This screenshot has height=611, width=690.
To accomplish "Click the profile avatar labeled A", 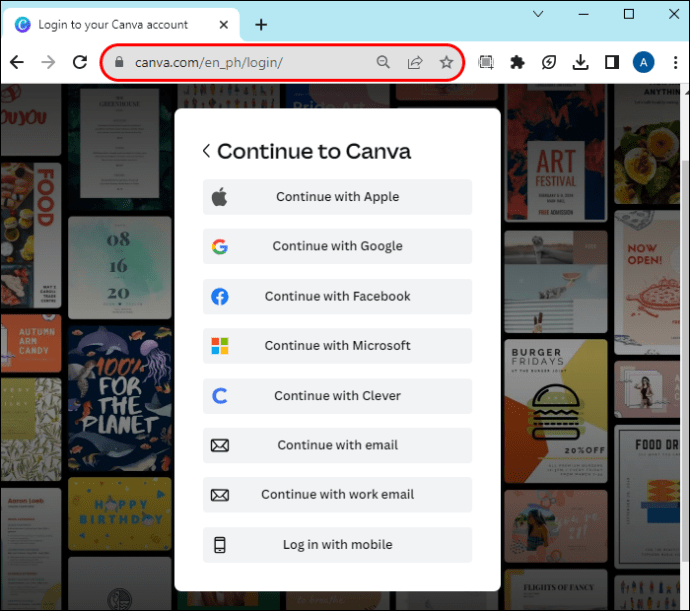I will (643, 62).
